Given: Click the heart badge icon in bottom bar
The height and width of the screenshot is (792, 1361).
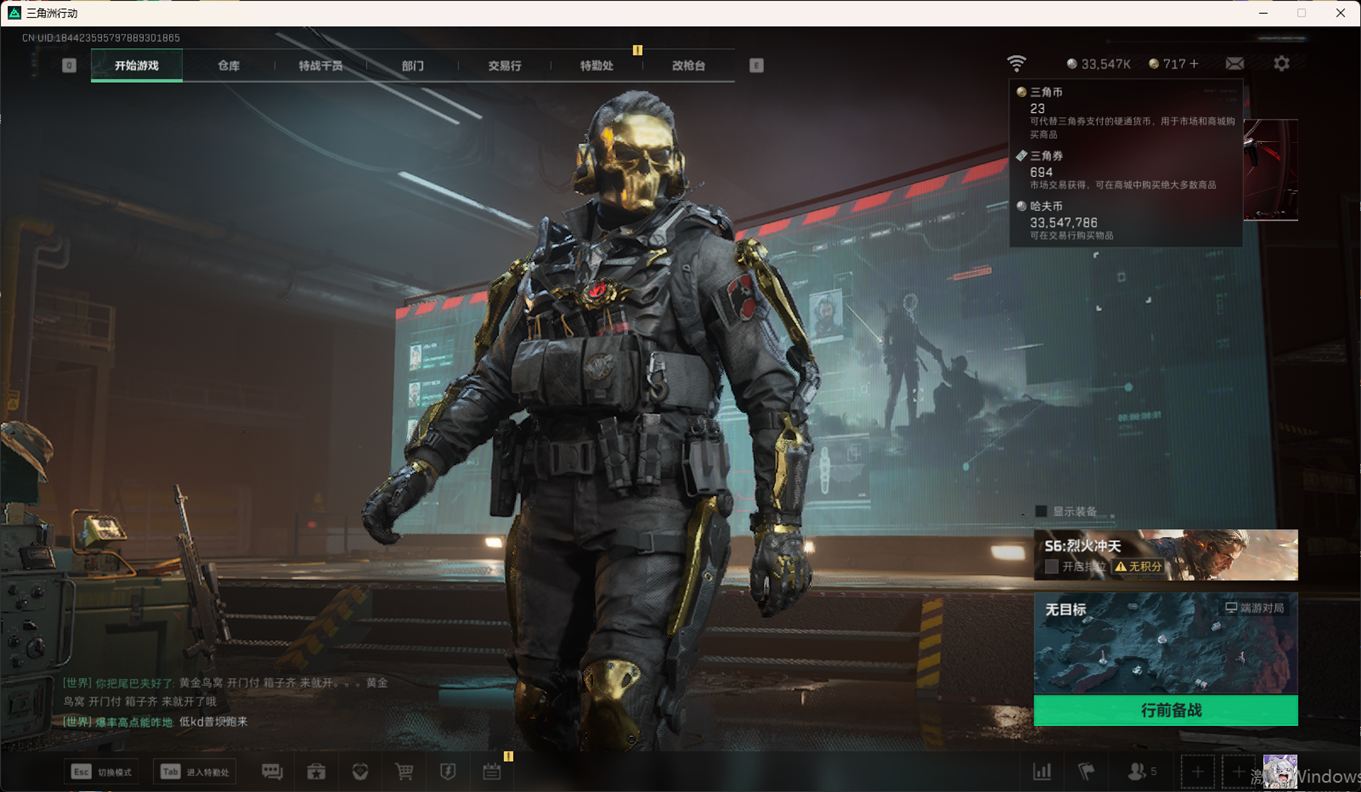Looking at the screenshot, I should click(x=360, y=771).
